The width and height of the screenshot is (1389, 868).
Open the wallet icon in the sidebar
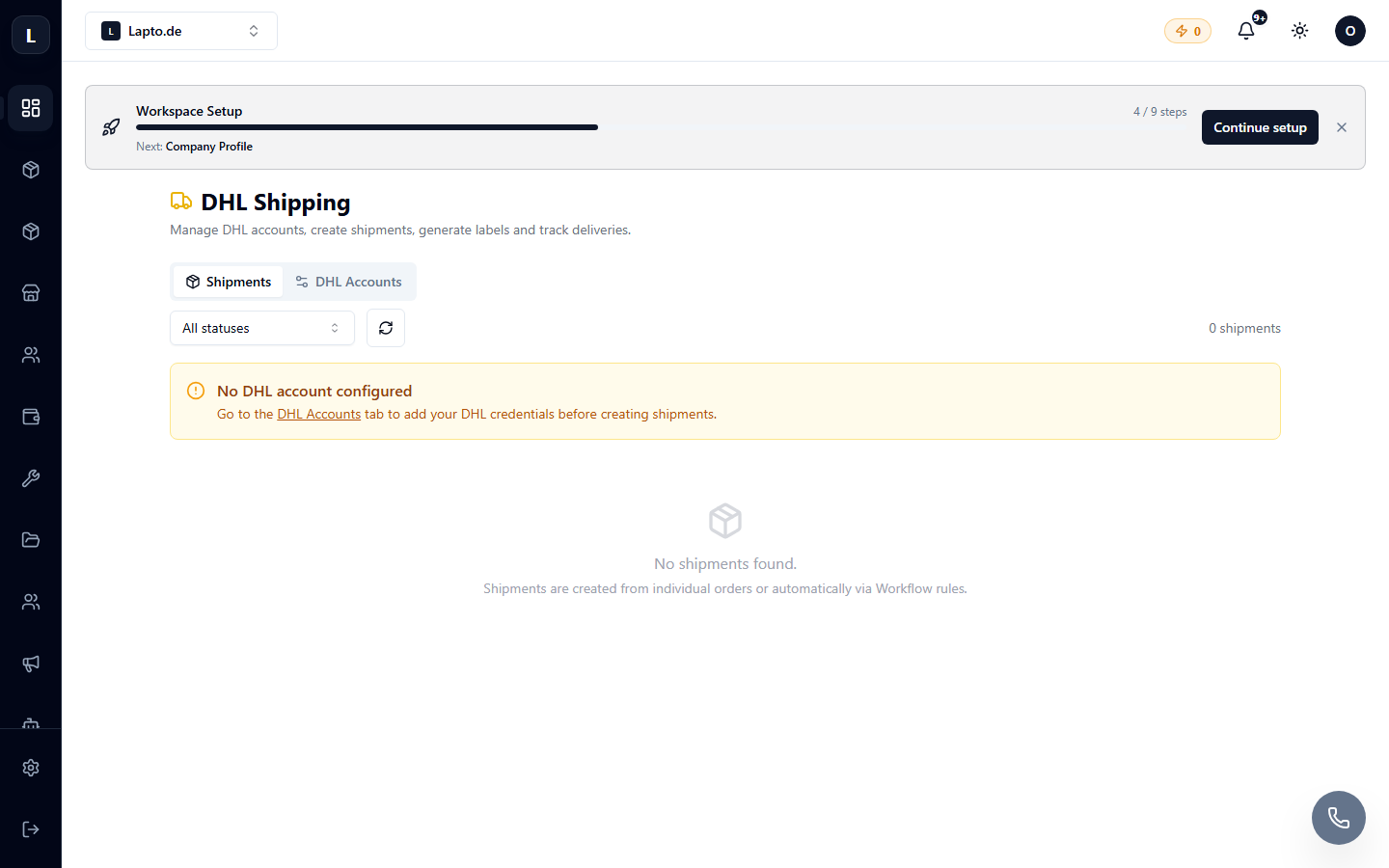(x=31, y=417)
